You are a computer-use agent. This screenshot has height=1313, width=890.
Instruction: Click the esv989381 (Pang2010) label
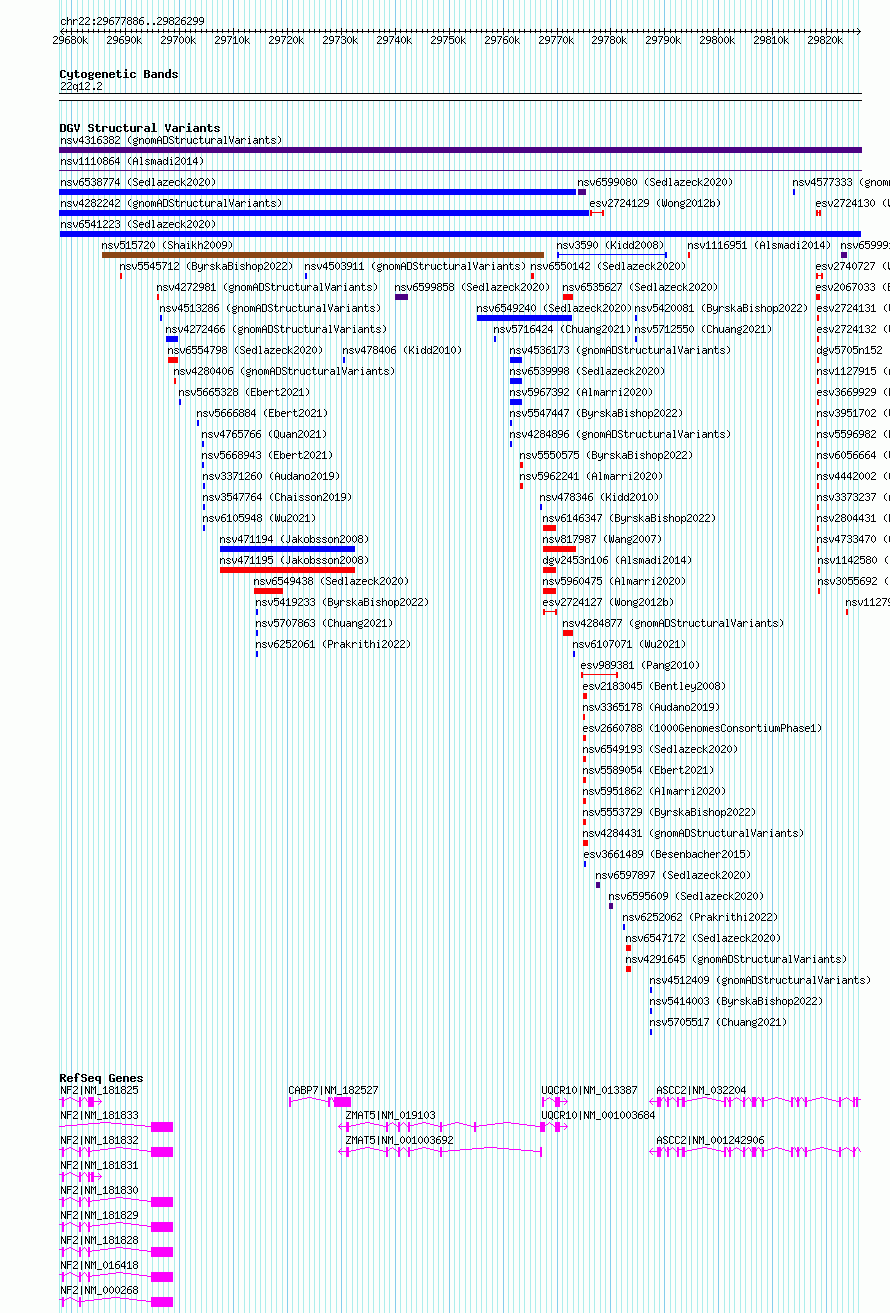[640, 665]
